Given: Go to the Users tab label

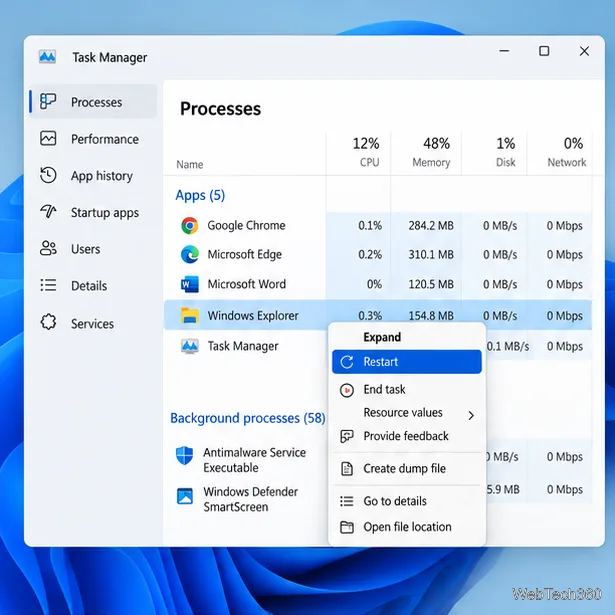Looking at the screenshot, I should tap(86, 249).
